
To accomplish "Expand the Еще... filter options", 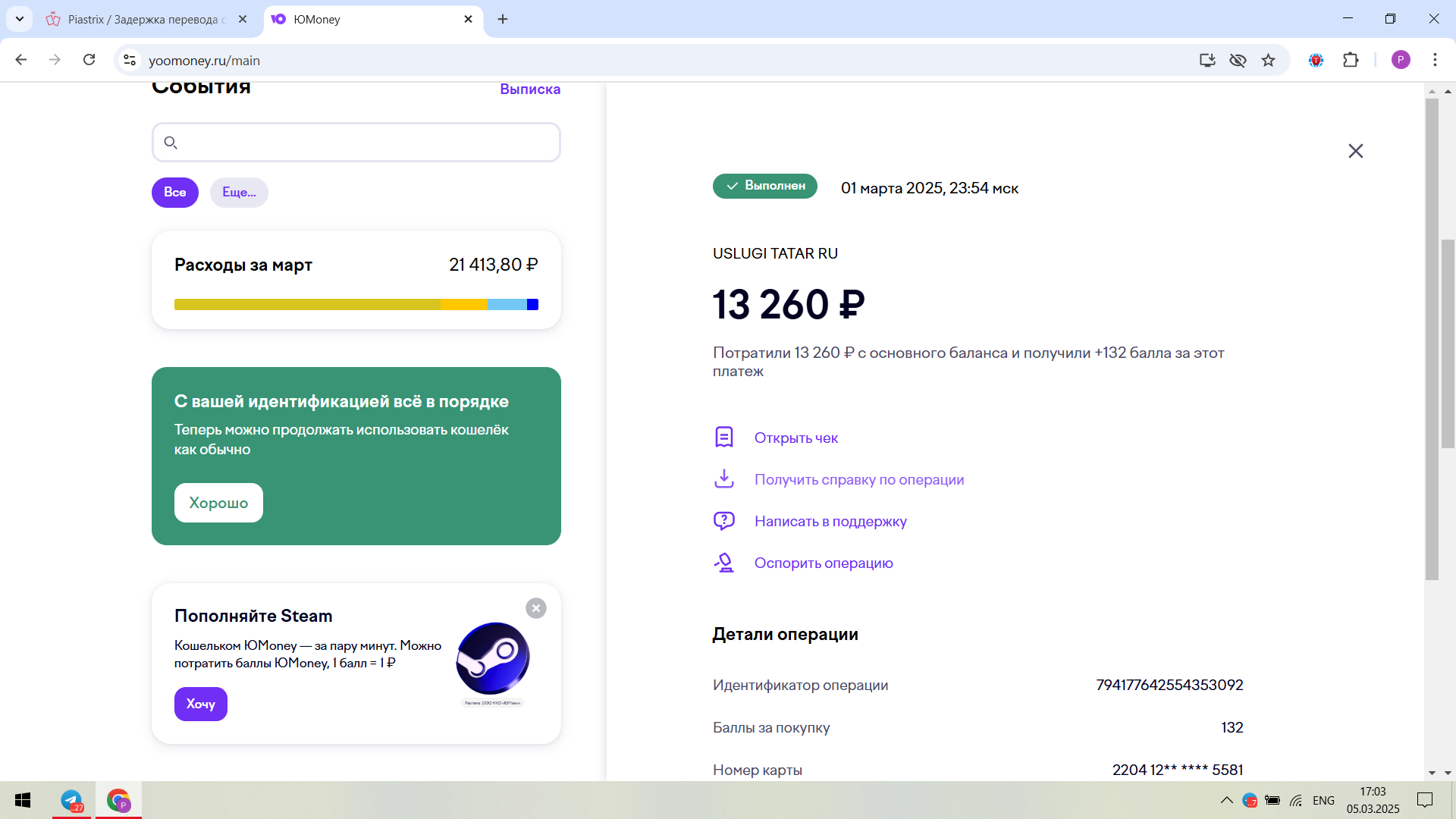I will pyautogui.click(x=239, y=193).
